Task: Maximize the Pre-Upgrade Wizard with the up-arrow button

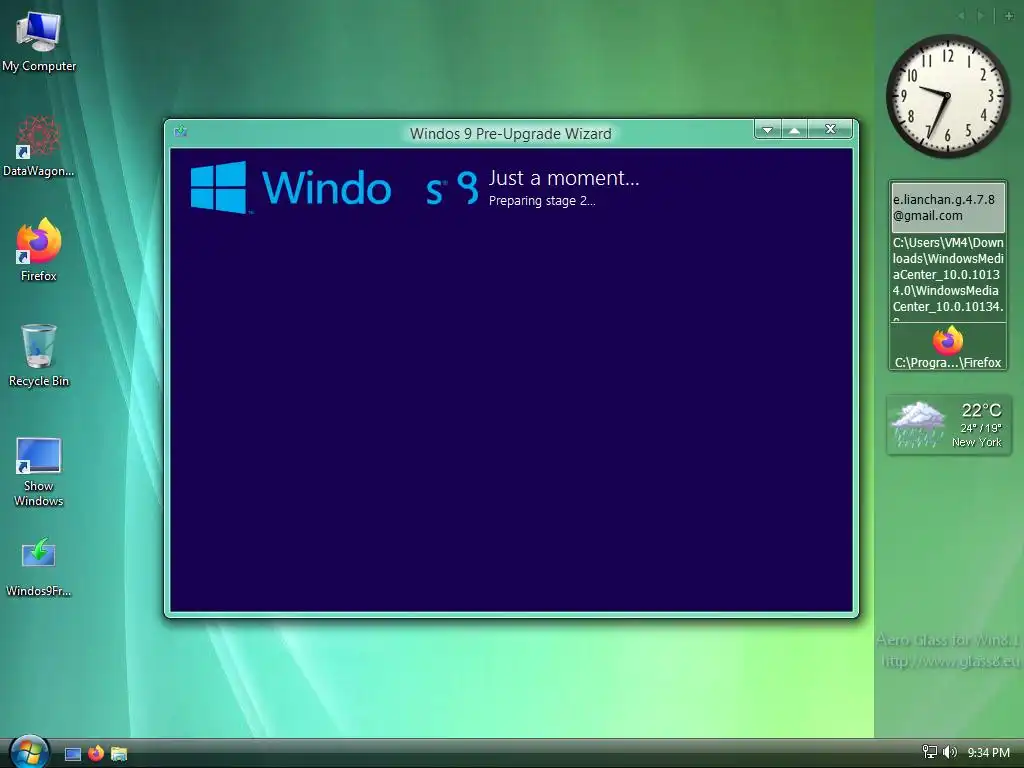Action: [x=794, y=129]
